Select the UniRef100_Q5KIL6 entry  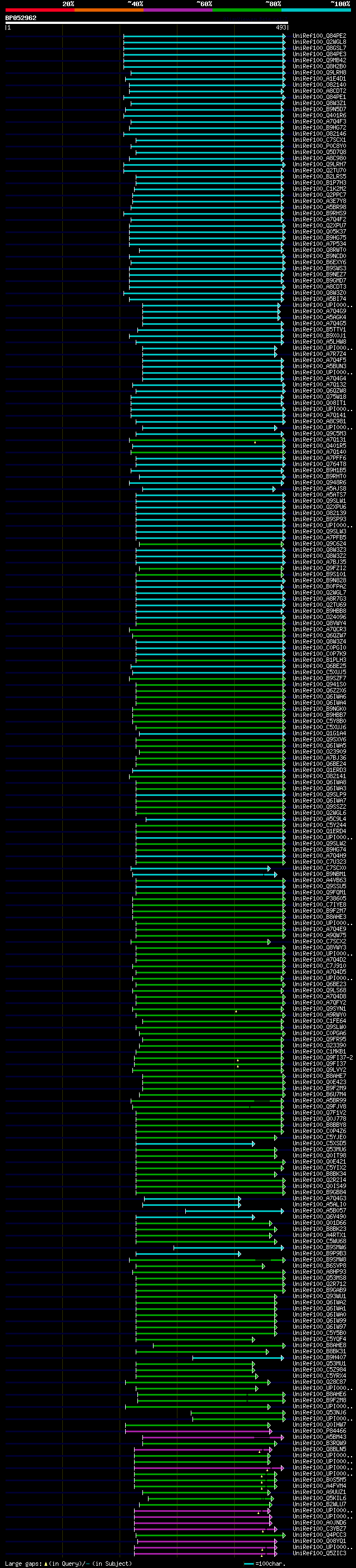(x=319, y=1498)
